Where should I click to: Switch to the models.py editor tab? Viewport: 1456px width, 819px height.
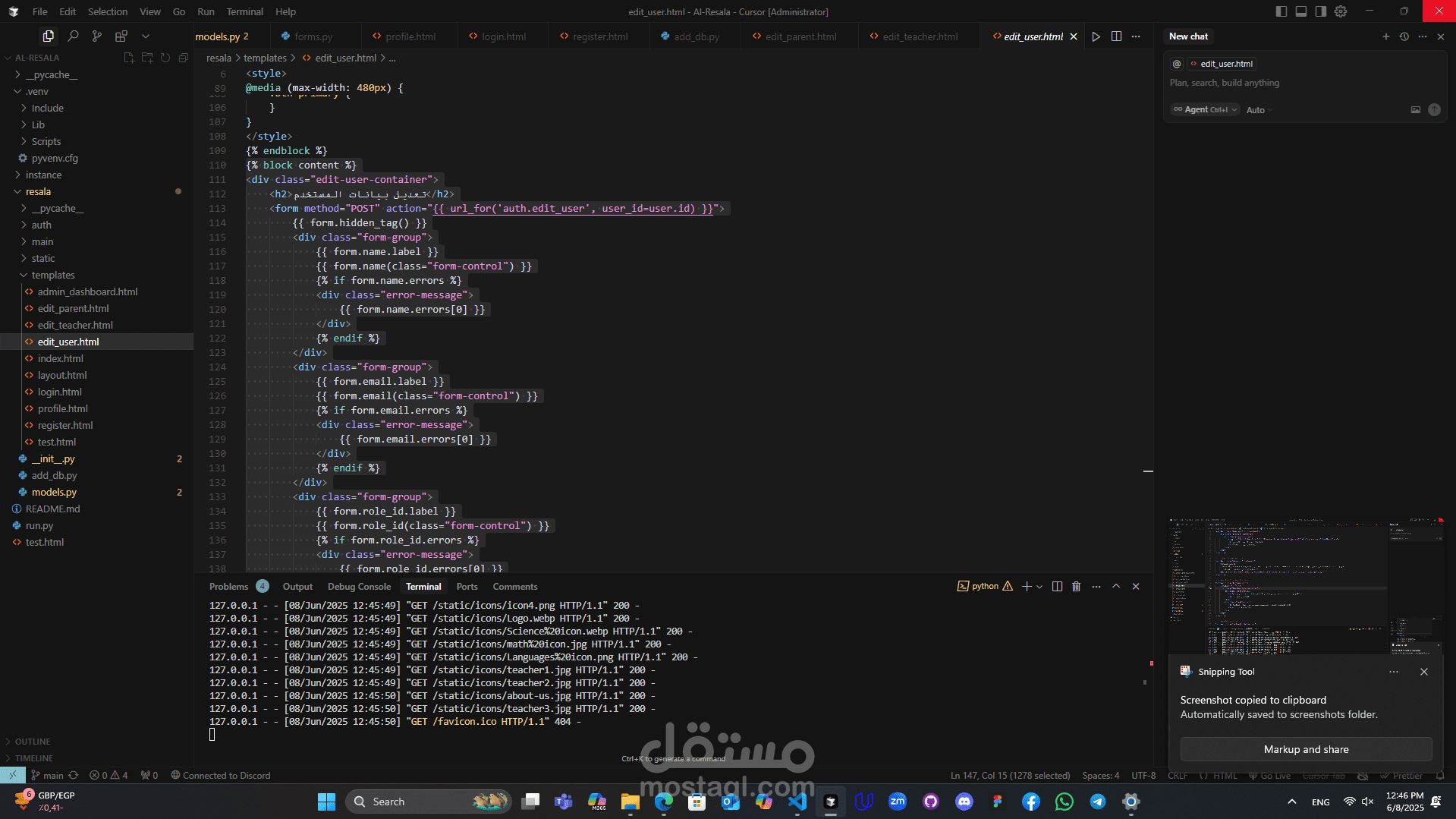222,36
